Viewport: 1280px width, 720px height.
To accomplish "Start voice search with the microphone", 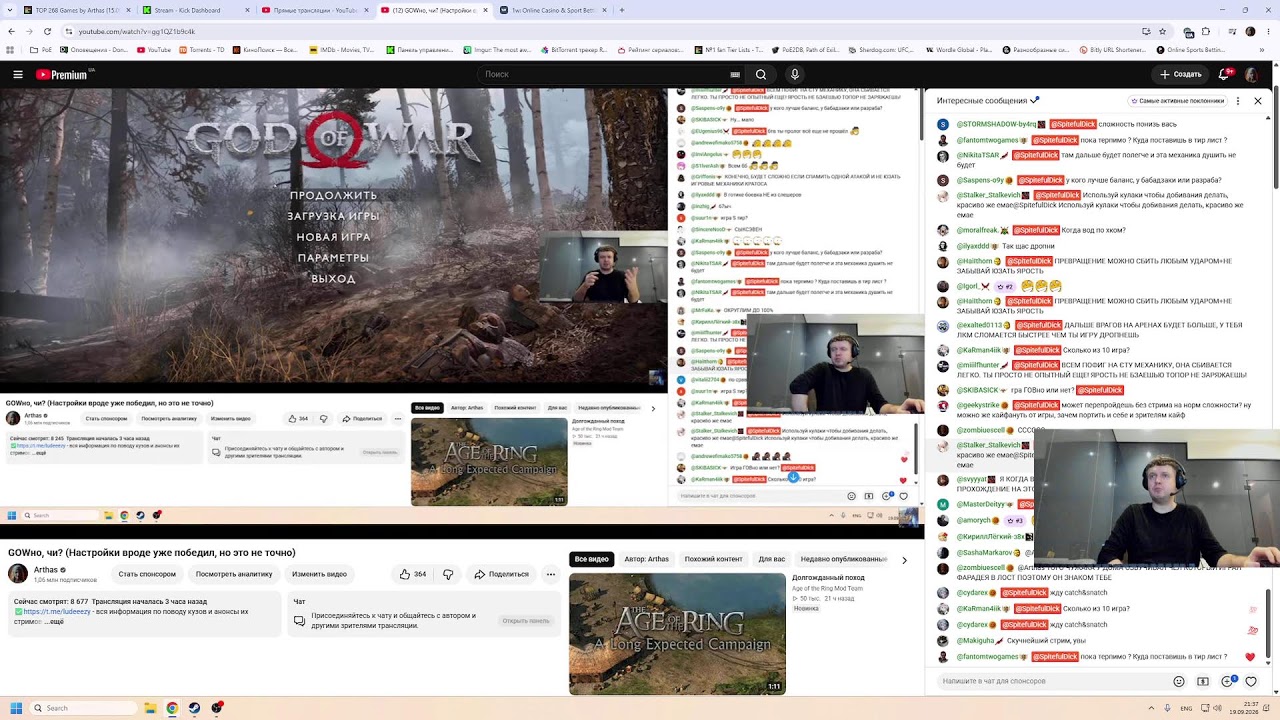I will 795,74.
